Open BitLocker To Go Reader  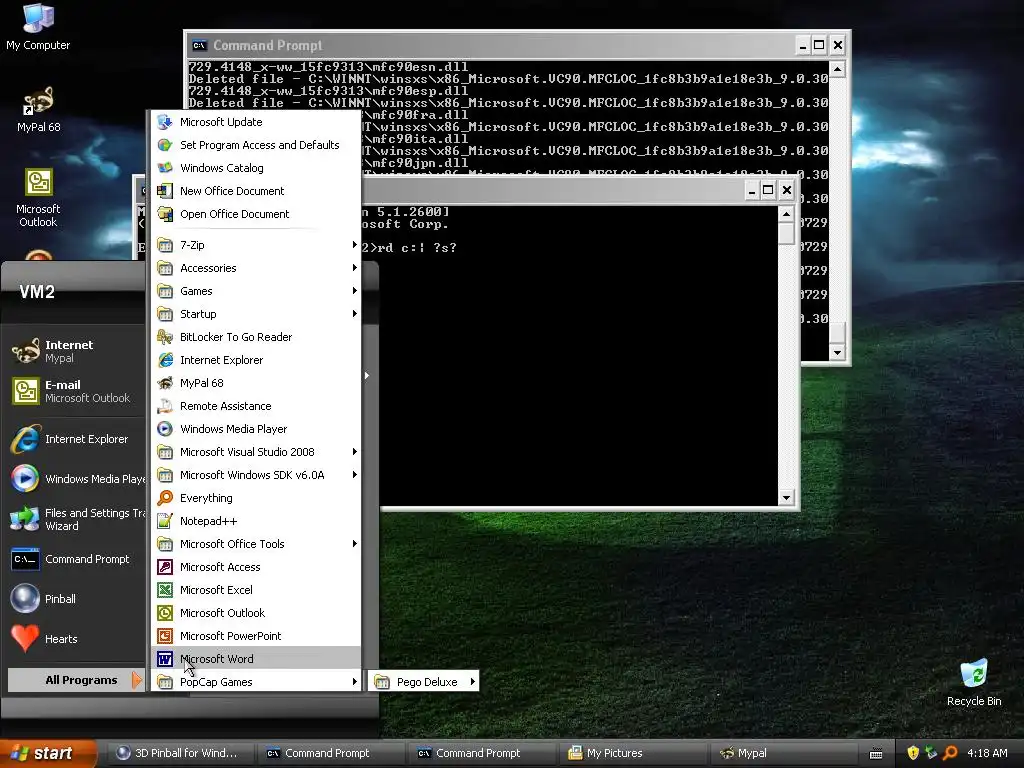point(256,337)
